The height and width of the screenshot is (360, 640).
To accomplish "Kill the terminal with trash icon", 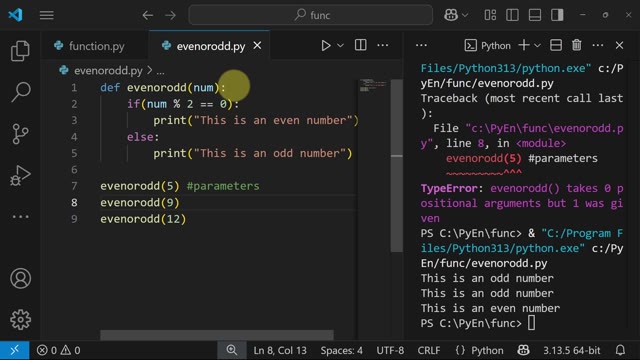I will (x=577, y=45).
